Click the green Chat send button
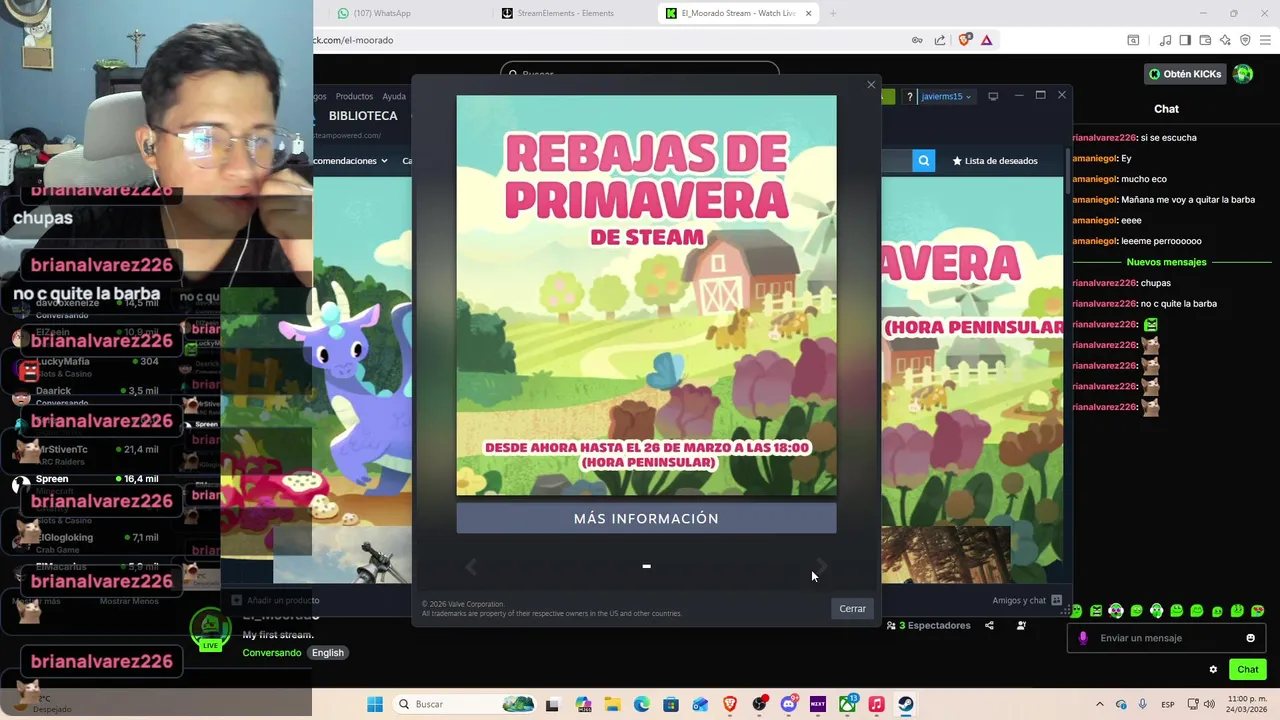The image size is (1280, 720). 1248,670
